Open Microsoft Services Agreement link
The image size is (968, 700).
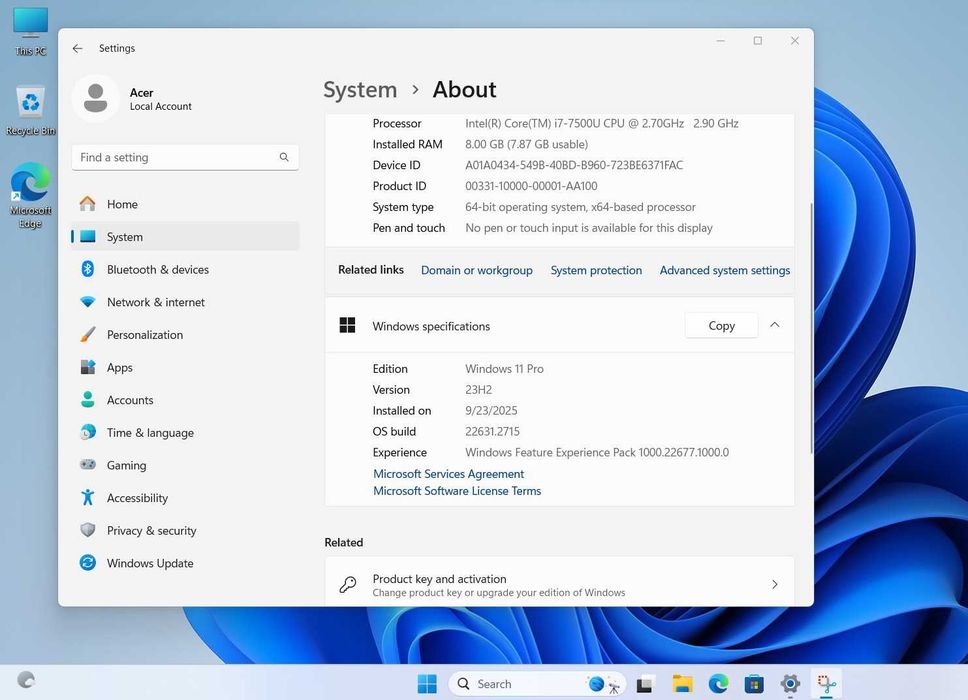pos(448,473)
